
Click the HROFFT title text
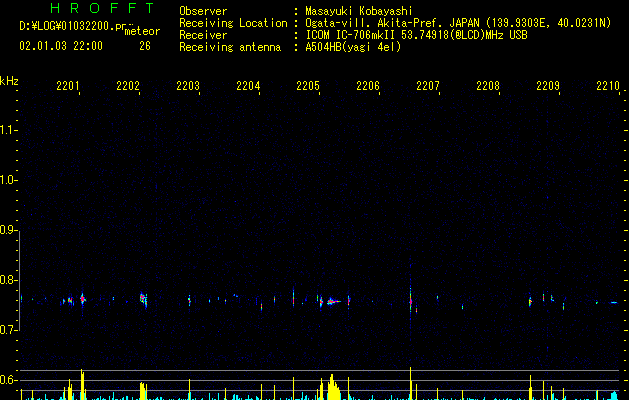coord(102,8)
